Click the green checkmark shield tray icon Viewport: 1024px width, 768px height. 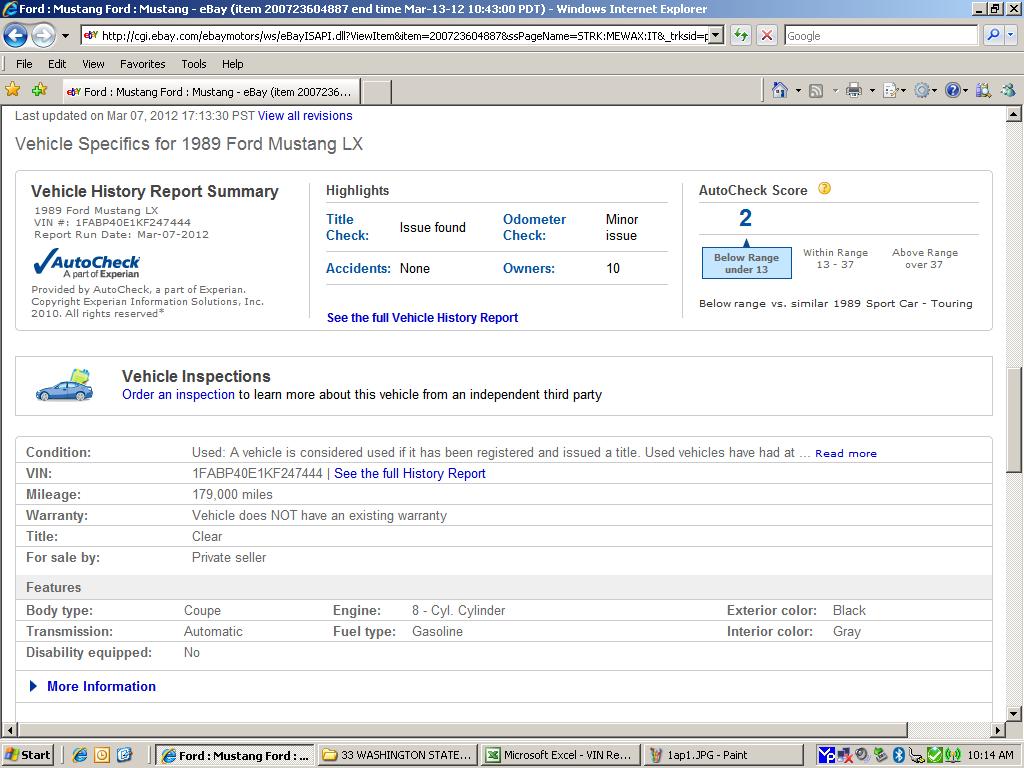point(935,755)
